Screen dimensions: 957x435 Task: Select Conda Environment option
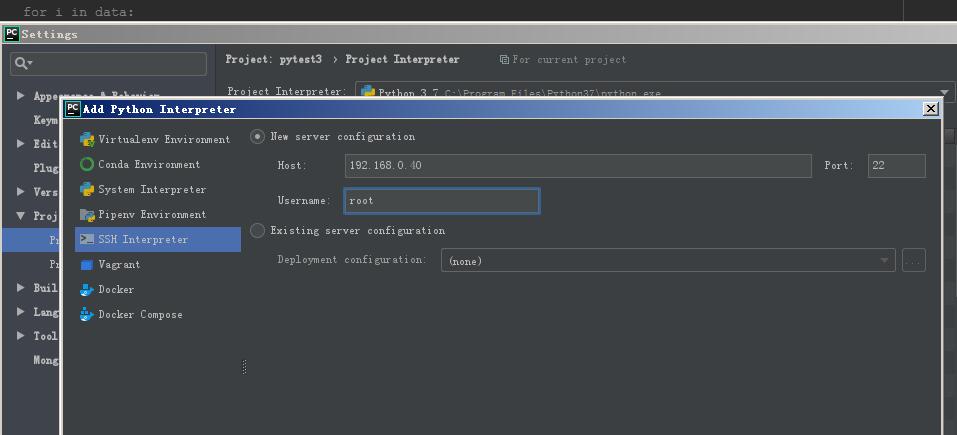tap(157, 164)
